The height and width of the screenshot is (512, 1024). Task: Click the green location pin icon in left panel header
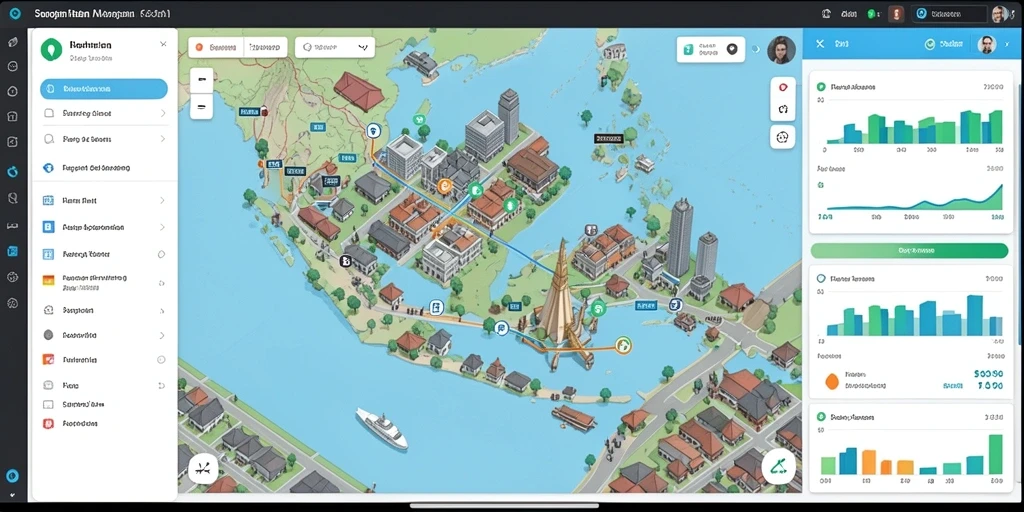click(51, 50)
